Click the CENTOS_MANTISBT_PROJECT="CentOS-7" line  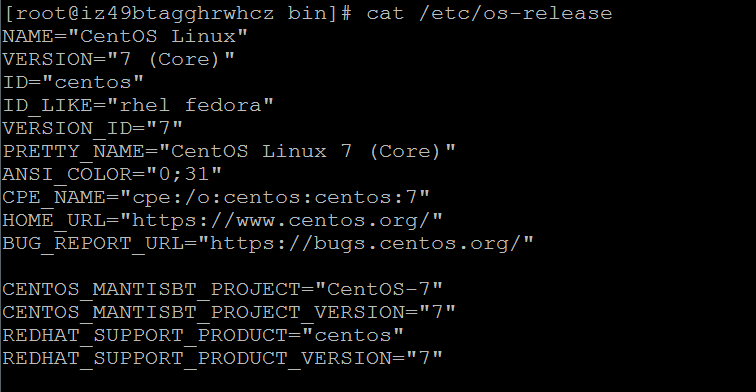[x=222, y=290]
